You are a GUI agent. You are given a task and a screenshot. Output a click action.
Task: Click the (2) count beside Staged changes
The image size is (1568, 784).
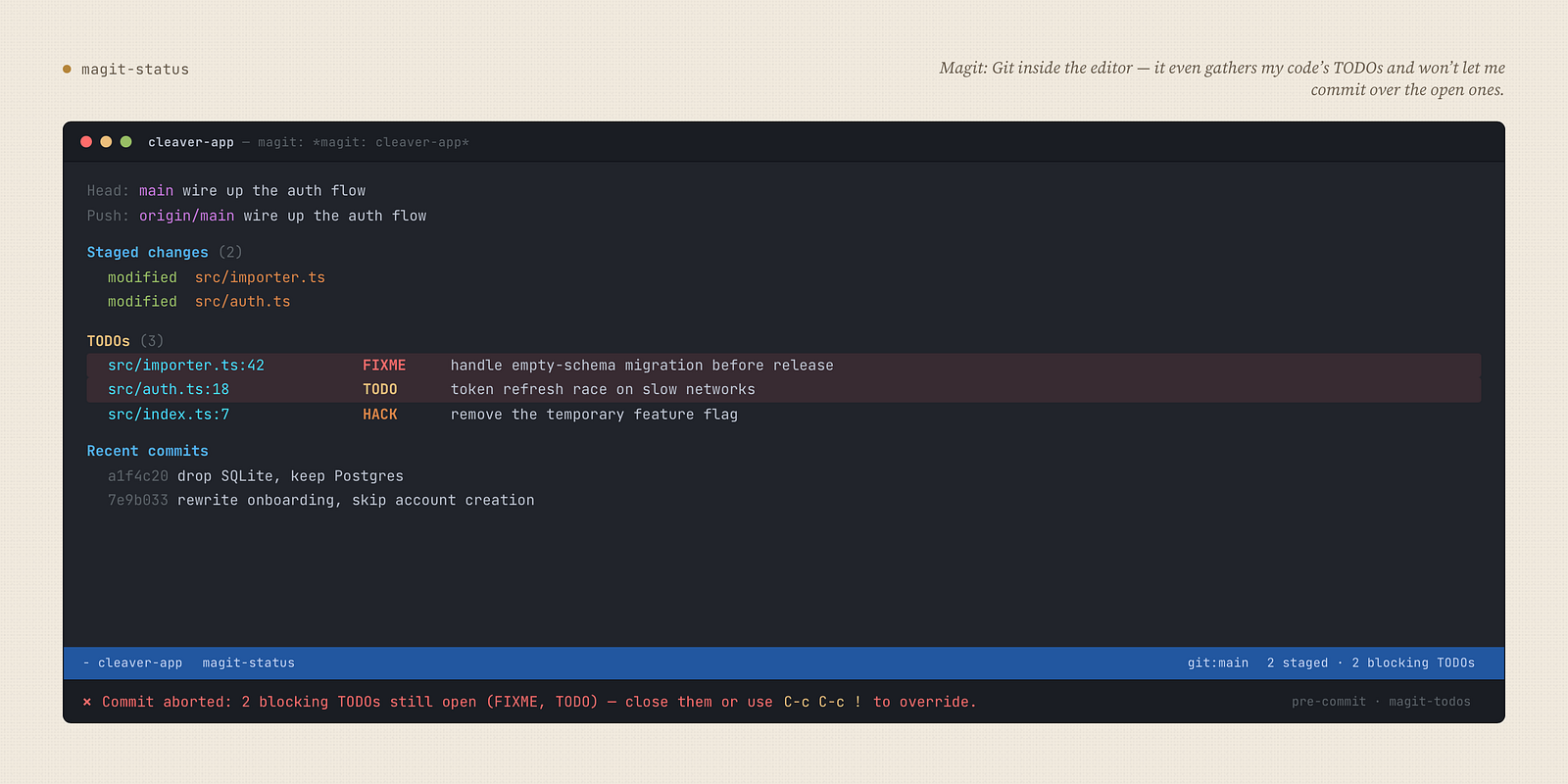[x=230, y=253]
